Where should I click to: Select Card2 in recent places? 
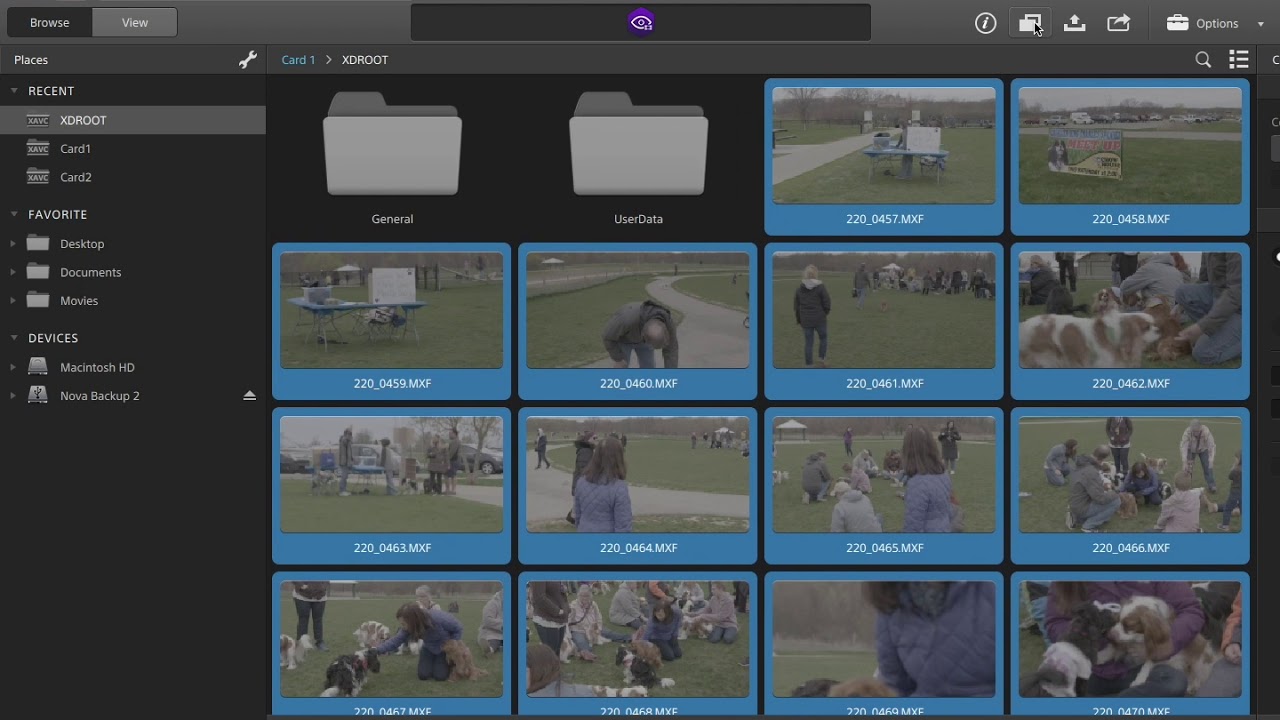point(133,177)
